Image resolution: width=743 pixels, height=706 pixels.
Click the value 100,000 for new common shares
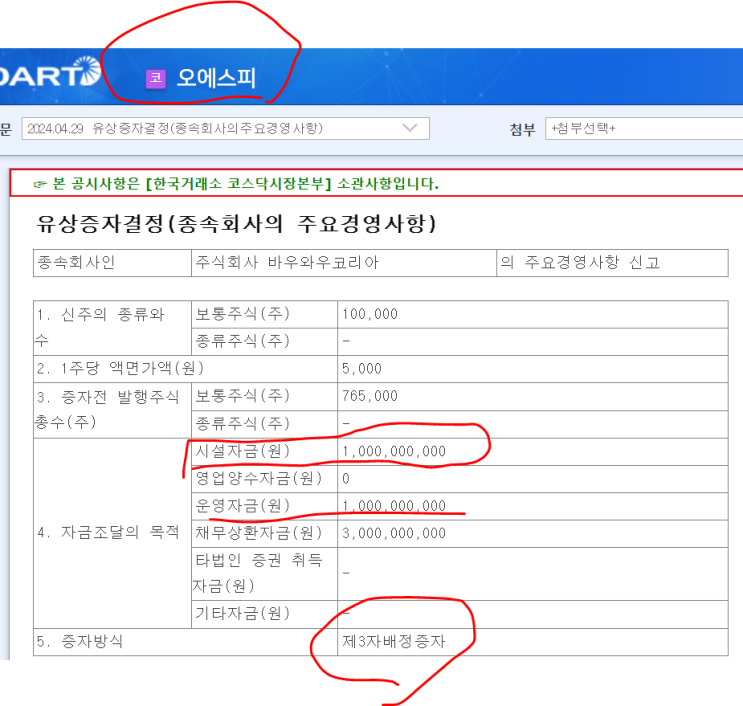(370, 314)
